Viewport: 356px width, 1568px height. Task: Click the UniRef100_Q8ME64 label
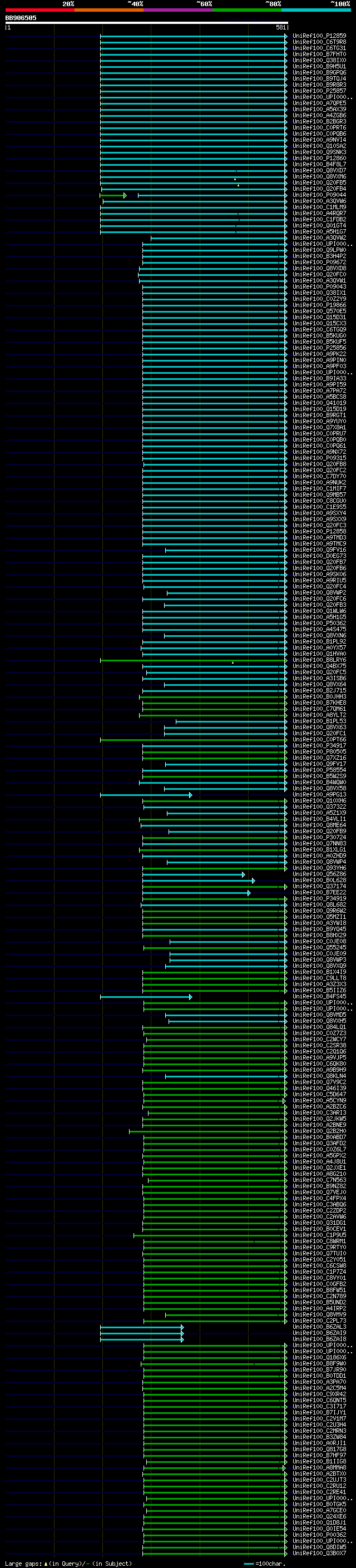(x=319, y=825)
